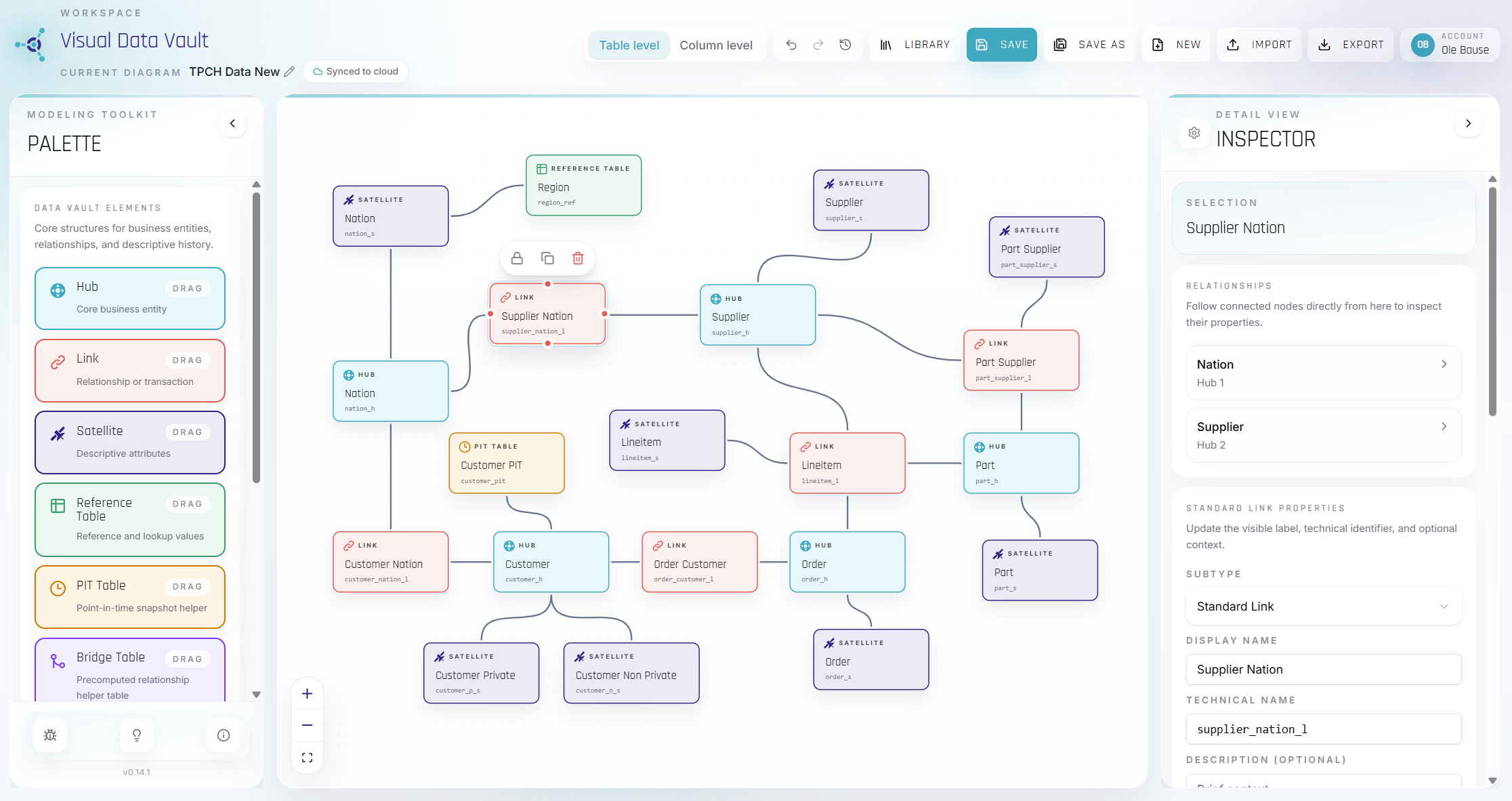Click the Hub globe icon in palette
Screen dimensions: 1512x801
(x=58, y=291)
